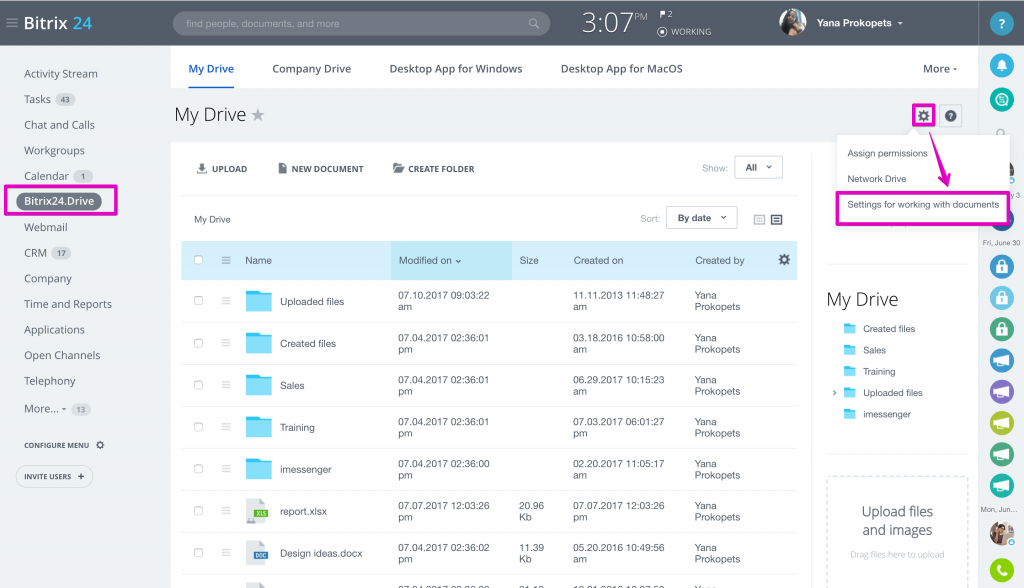Click the flag counter icon near clock

(665, 14)
